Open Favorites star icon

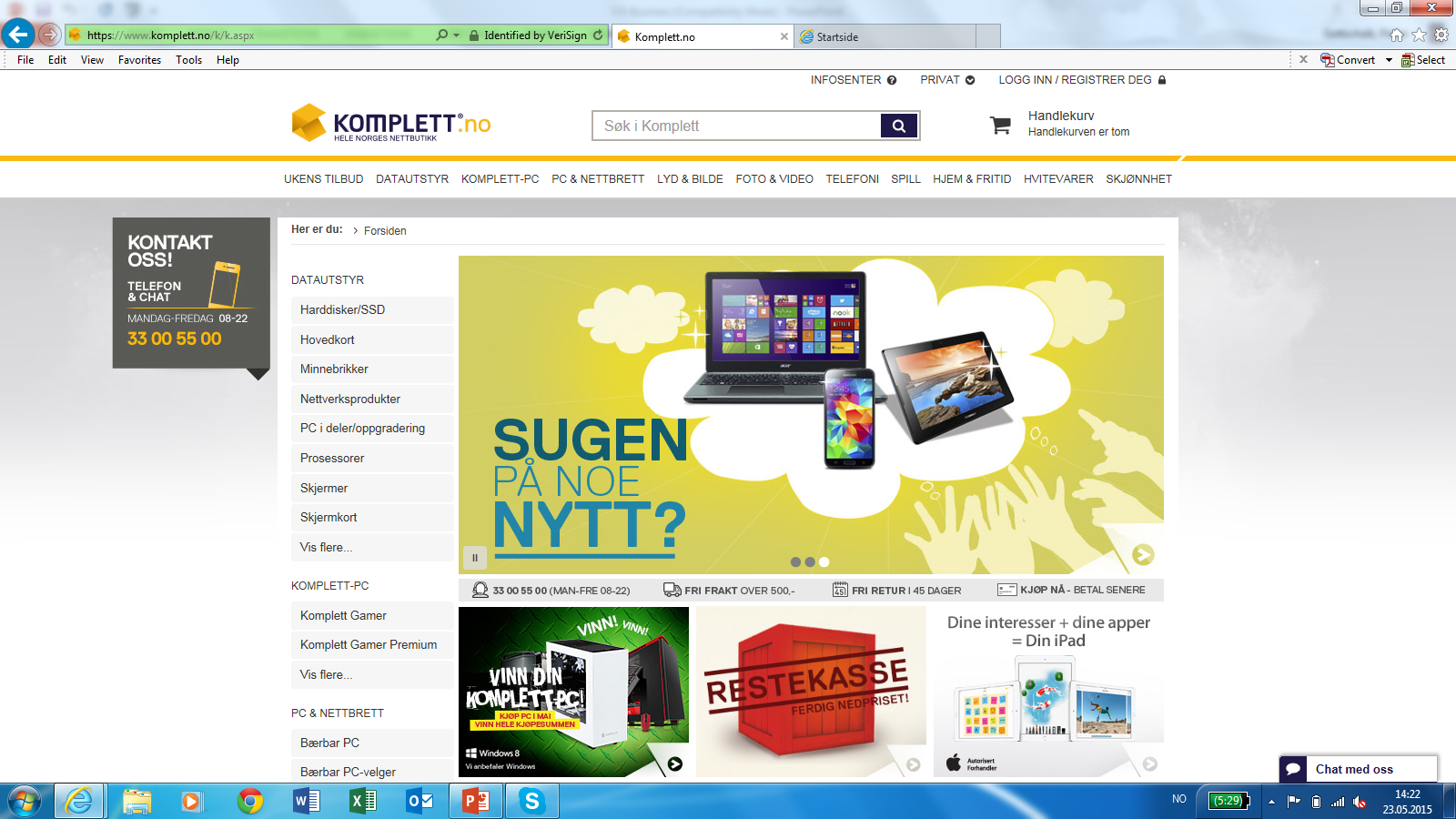coord(1419,35)
